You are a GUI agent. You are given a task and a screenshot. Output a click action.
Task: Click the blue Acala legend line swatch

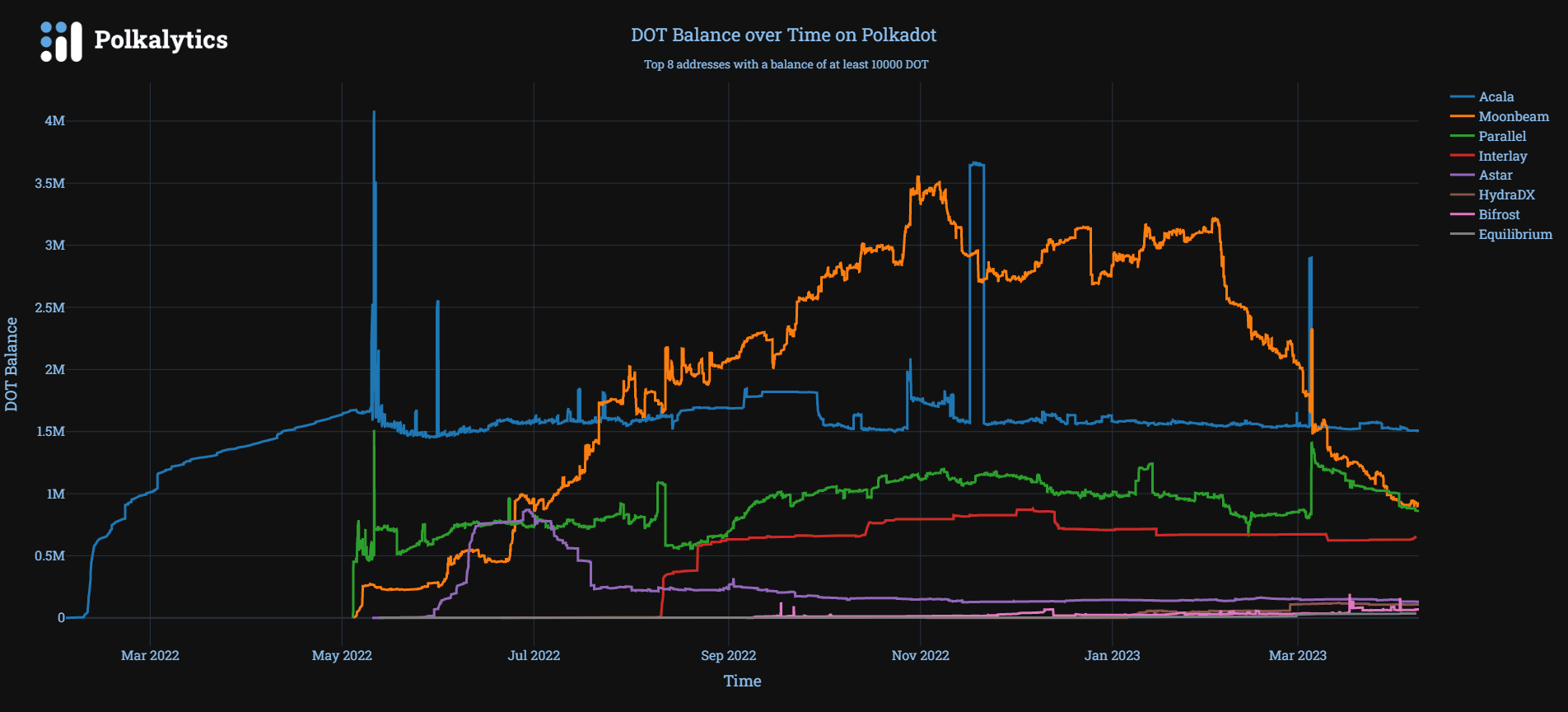point(1462,97)
